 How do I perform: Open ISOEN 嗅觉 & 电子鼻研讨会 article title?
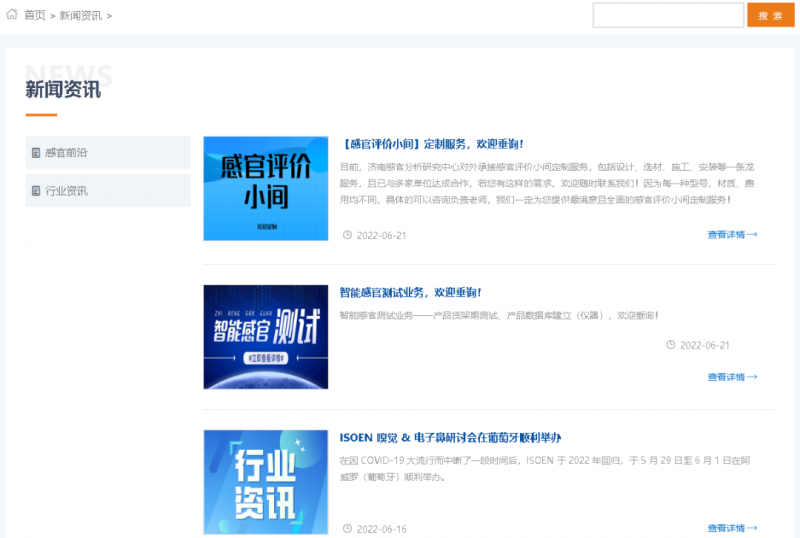tap(450, 438)
